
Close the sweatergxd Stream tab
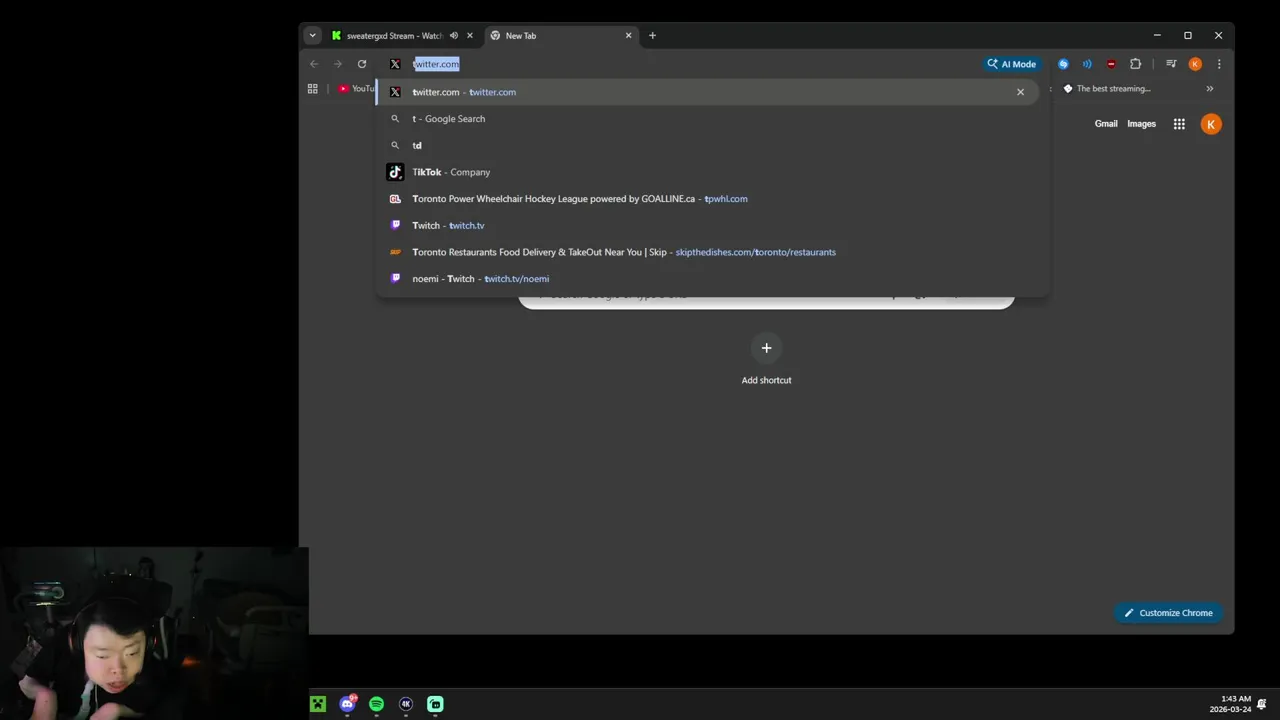pos(470,35)
